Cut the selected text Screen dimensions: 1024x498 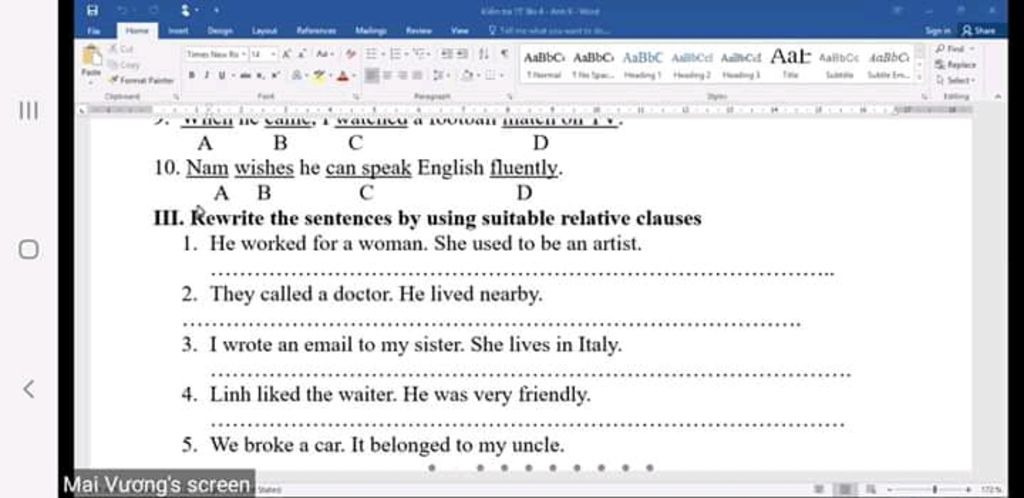coord(121,49)
